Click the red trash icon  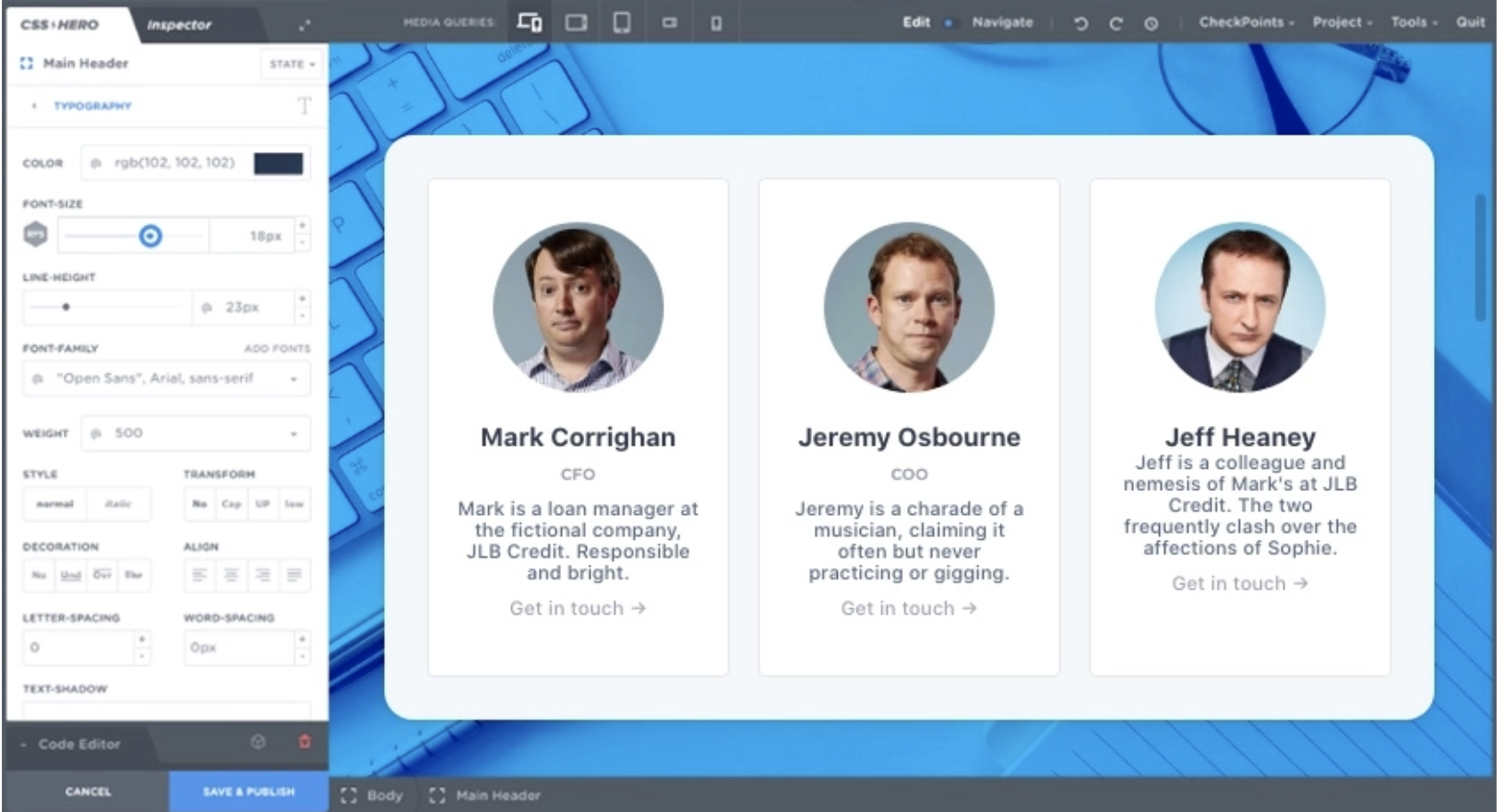[x=304, y=742]
